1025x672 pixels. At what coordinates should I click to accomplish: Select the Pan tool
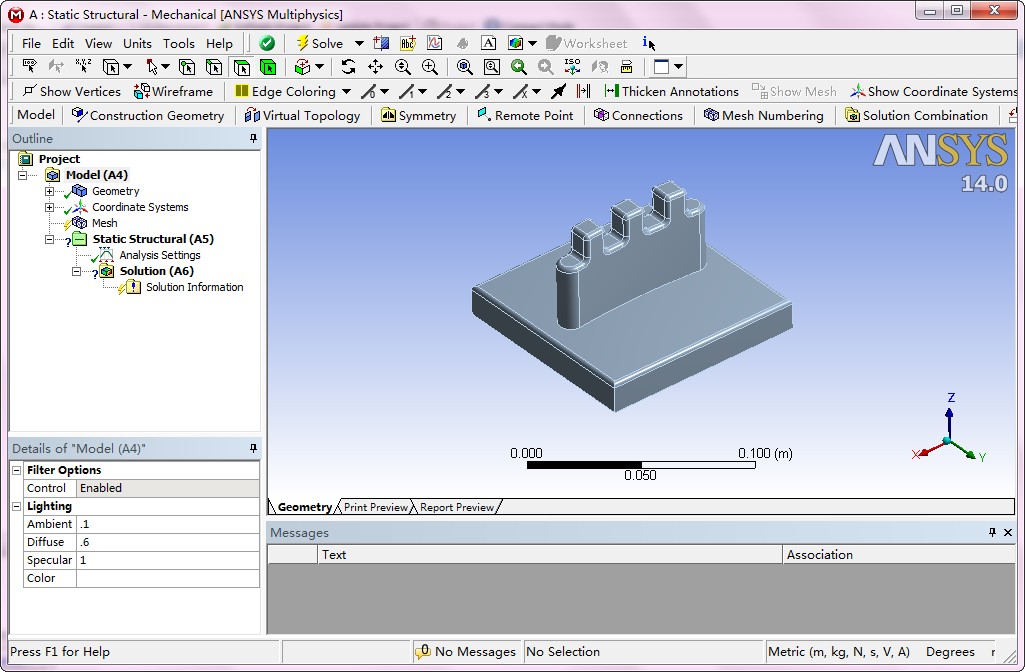coord(375,67)
